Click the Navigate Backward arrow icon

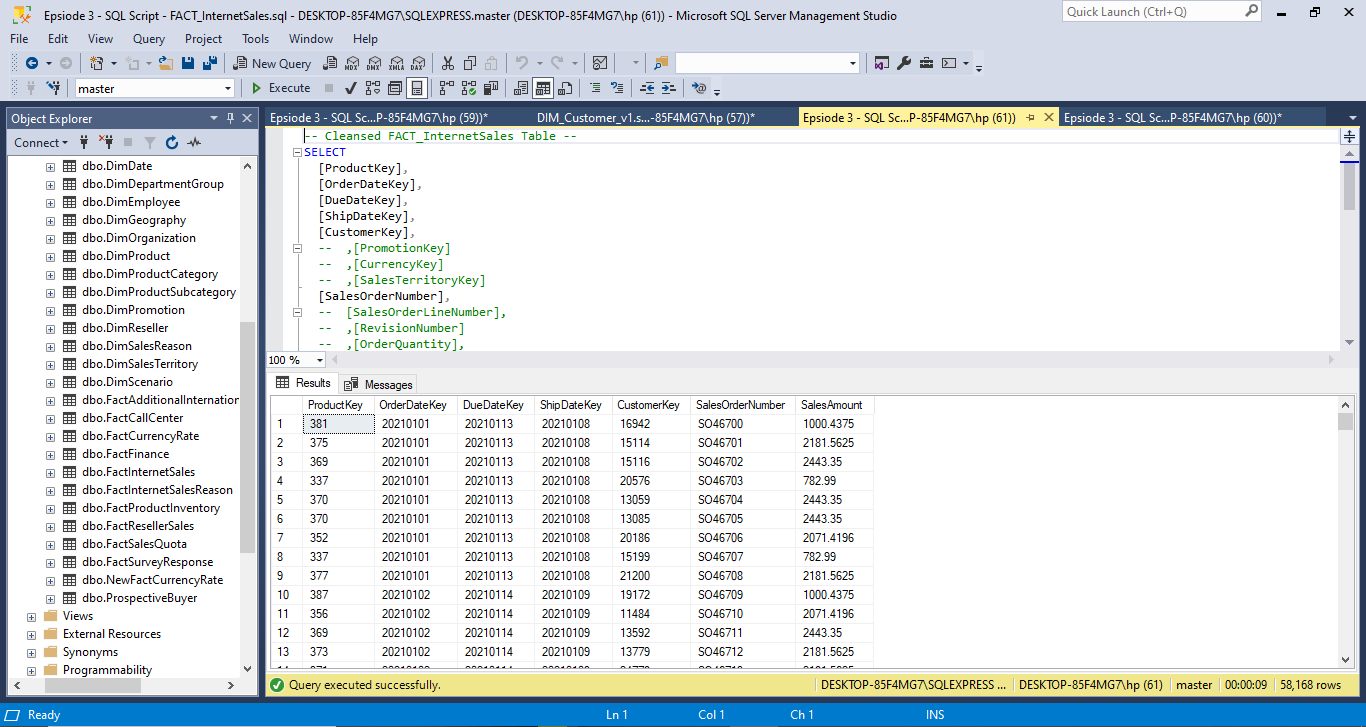click(32, 63)
